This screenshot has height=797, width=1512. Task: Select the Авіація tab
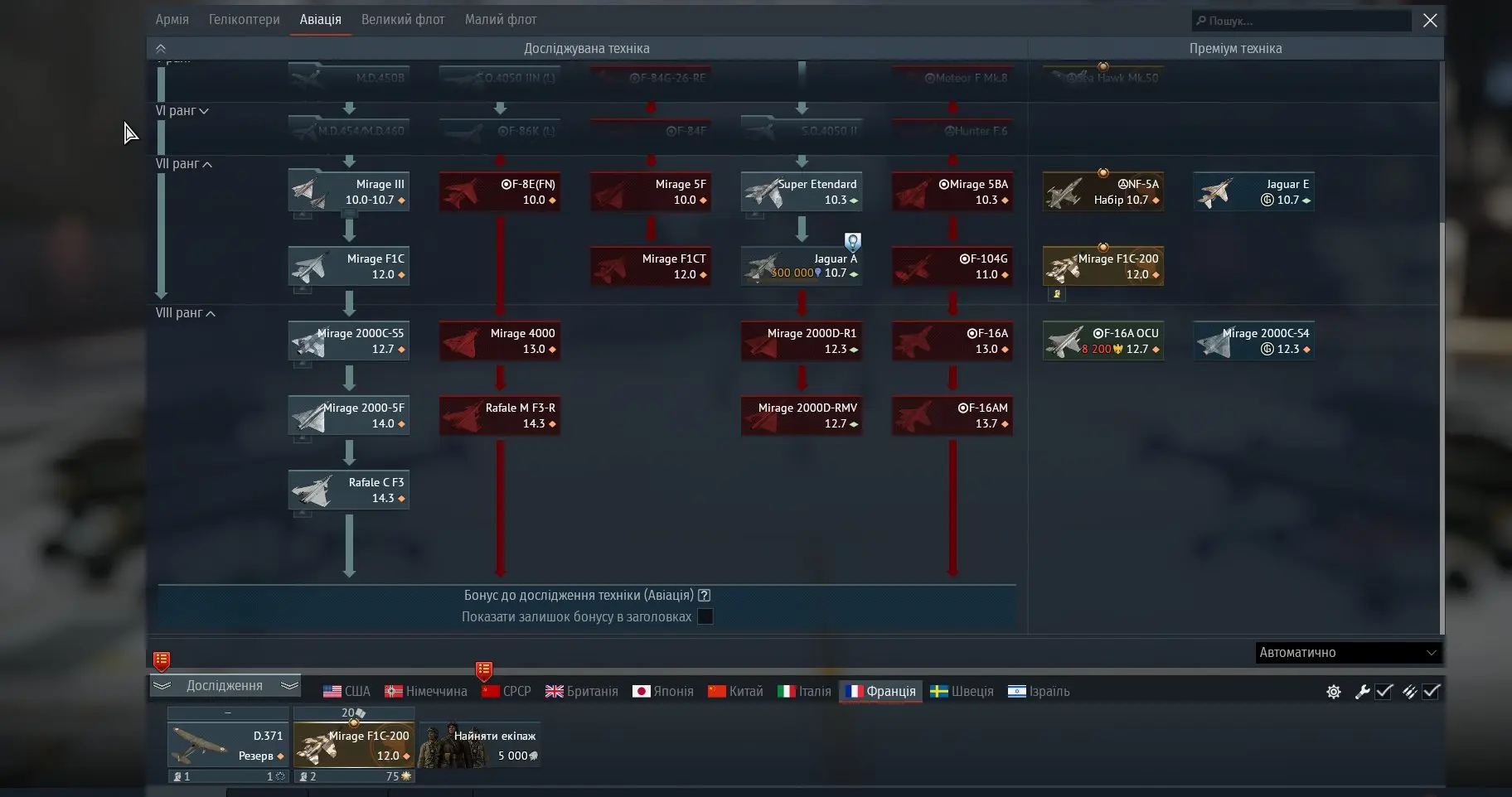(321, 19)
